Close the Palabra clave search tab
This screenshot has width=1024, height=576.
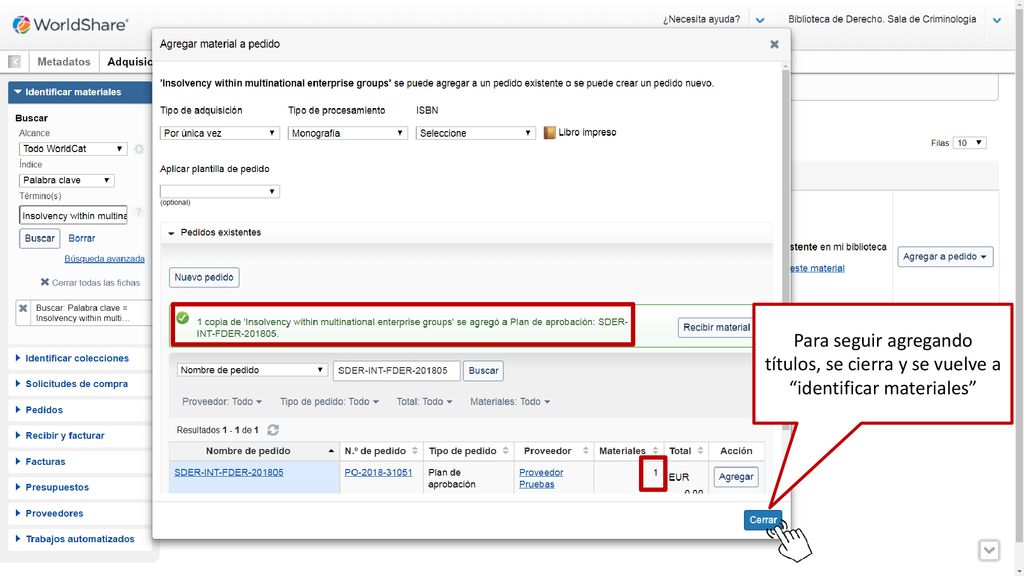coord(23,308)
